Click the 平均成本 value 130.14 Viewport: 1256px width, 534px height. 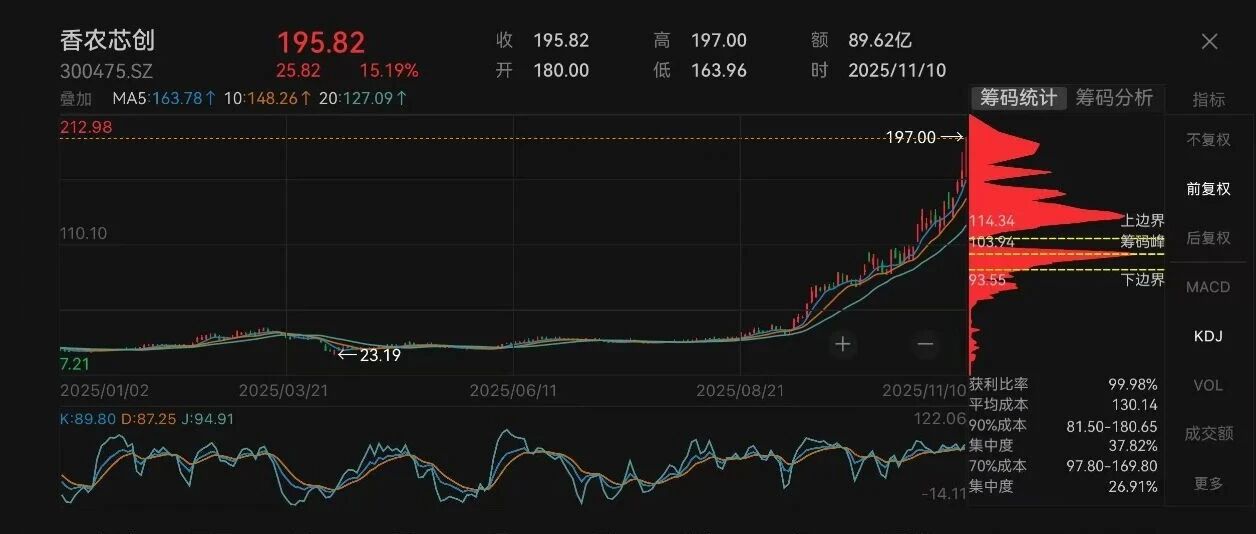[1134, 404]
